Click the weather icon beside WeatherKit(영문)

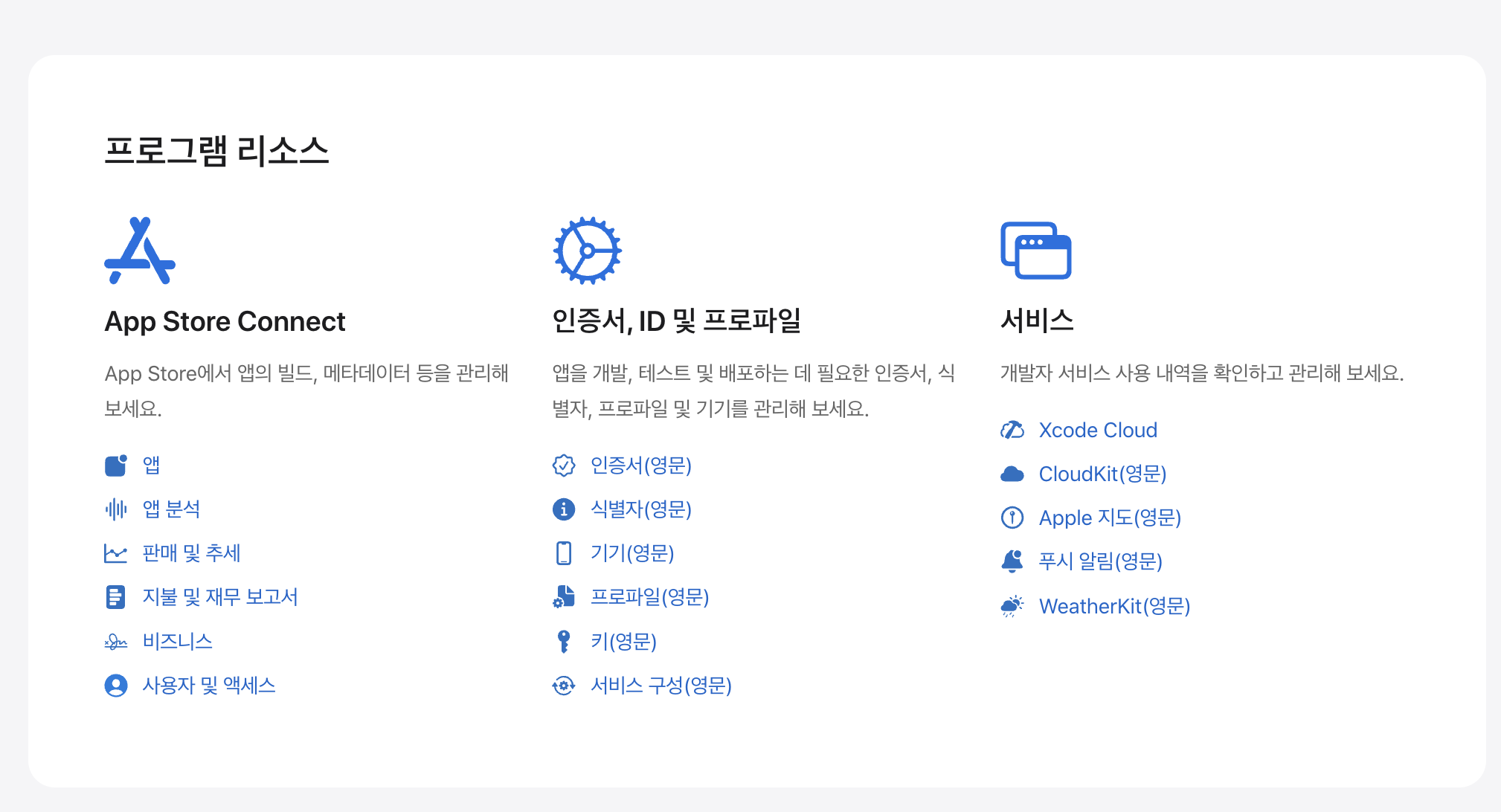(1012, 606)
